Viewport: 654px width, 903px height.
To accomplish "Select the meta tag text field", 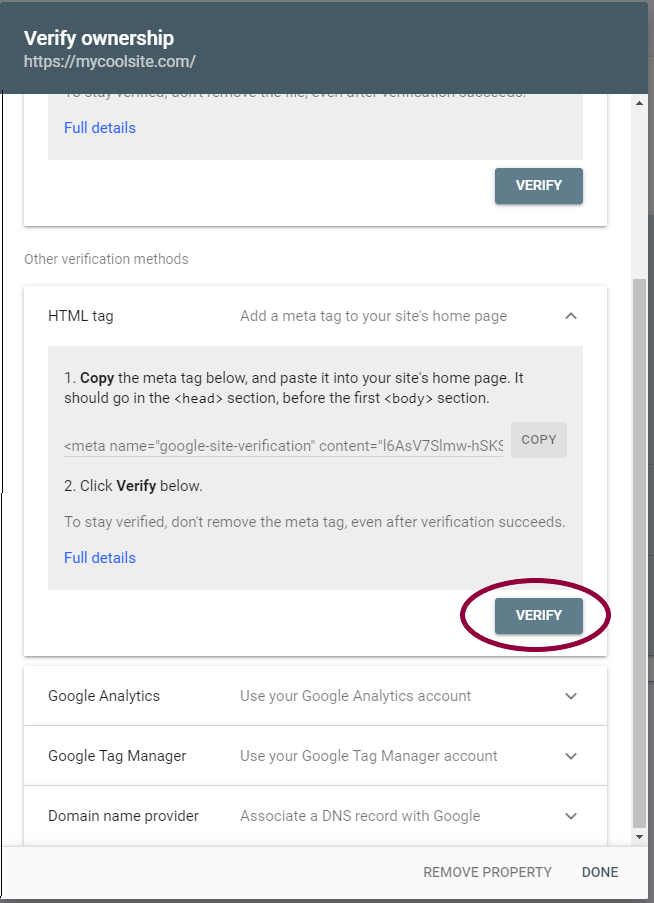I will click(x=283, y=446).
